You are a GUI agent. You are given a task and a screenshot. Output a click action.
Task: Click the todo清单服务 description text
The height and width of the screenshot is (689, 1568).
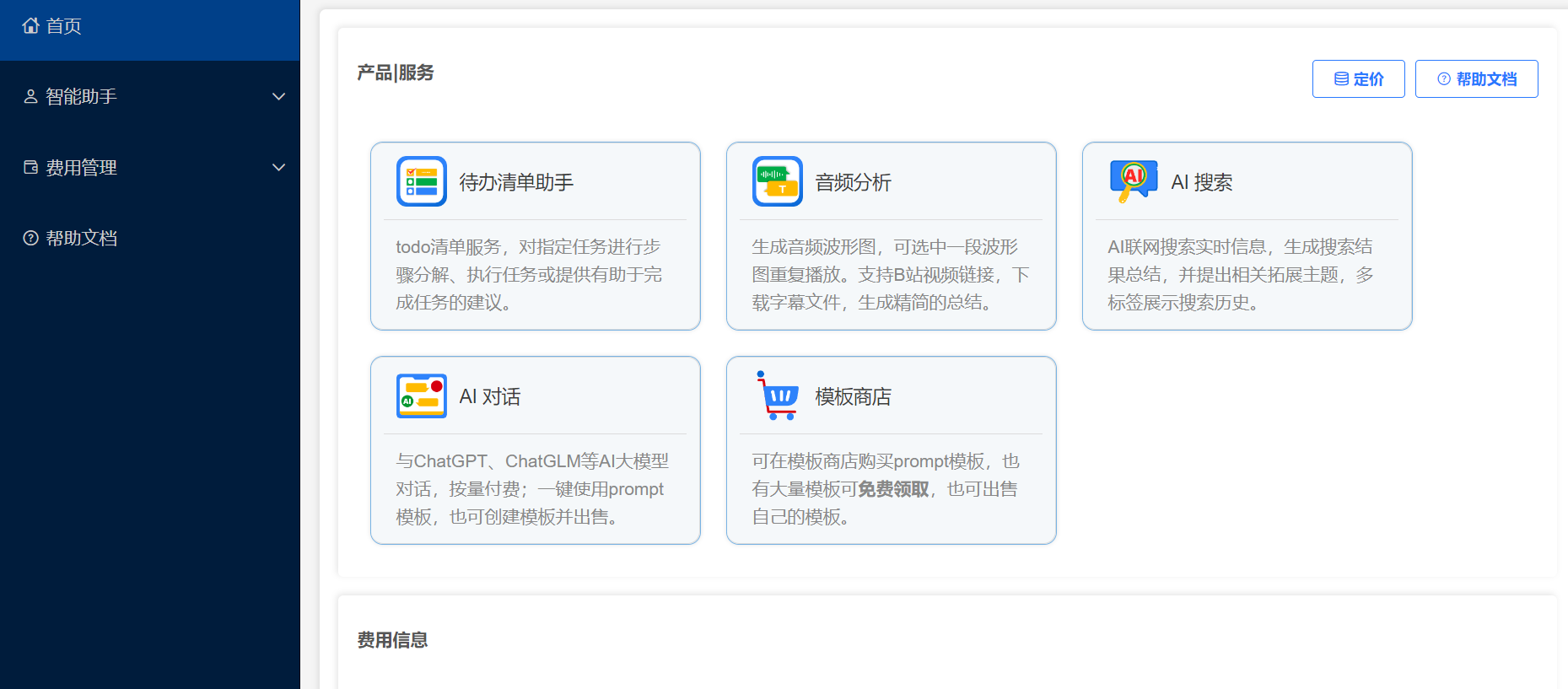point(530,275)
